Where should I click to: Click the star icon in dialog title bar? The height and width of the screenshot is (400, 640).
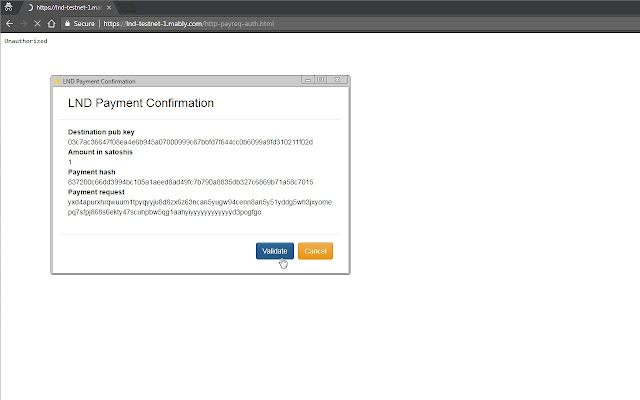point(57,81)
